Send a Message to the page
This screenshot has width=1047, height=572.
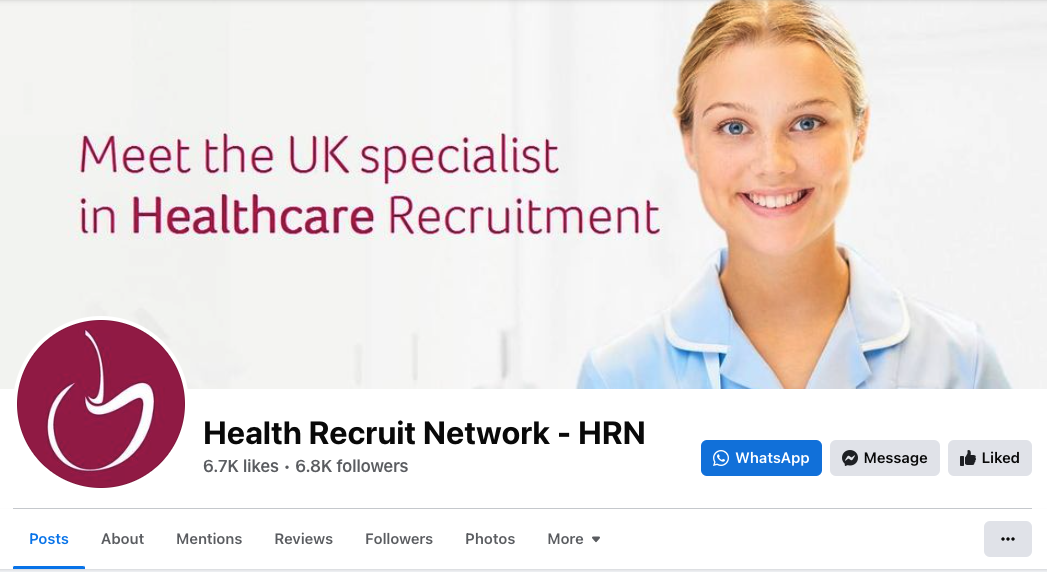coord(885,458)
